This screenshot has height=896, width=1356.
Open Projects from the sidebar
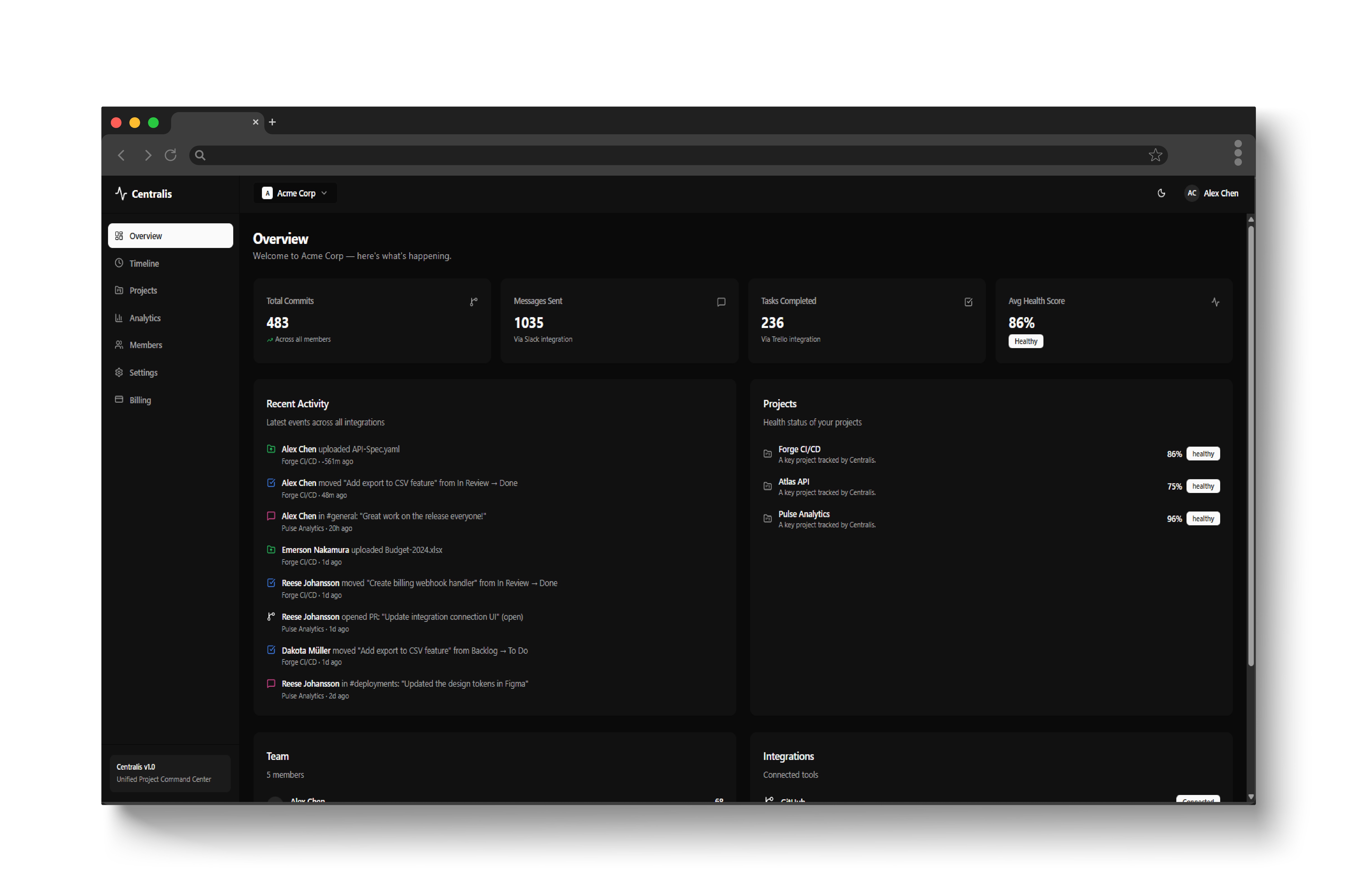point(170,290)
